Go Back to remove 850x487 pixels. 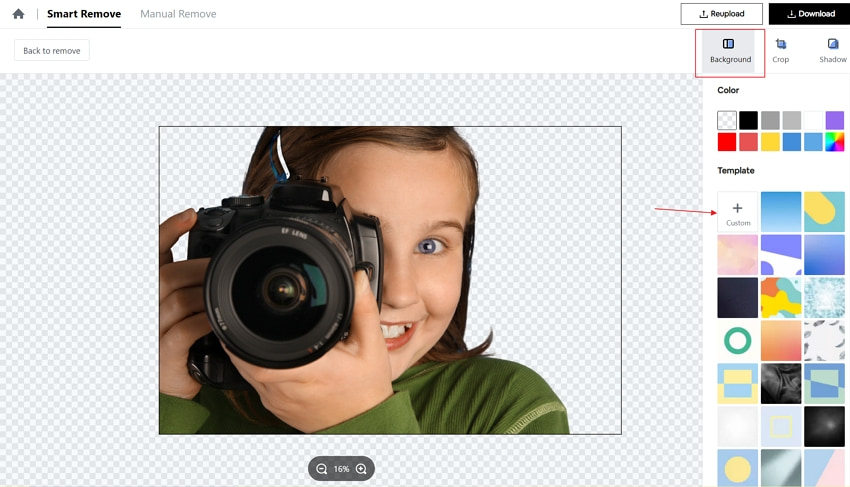tap(51, 50)
